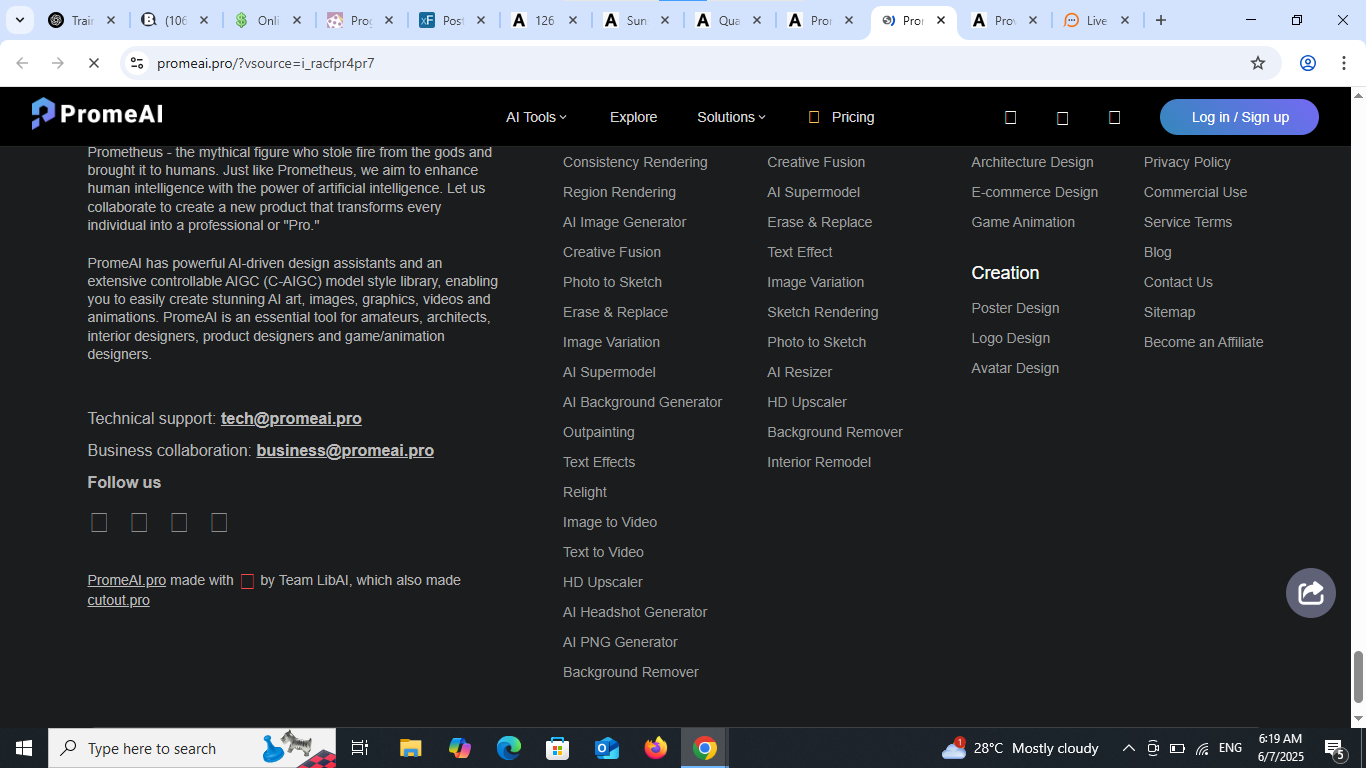The width and height of the screenshot is (1366, 768).
Task: Go to the Outpainting tool link
Action: pos(598,432)
